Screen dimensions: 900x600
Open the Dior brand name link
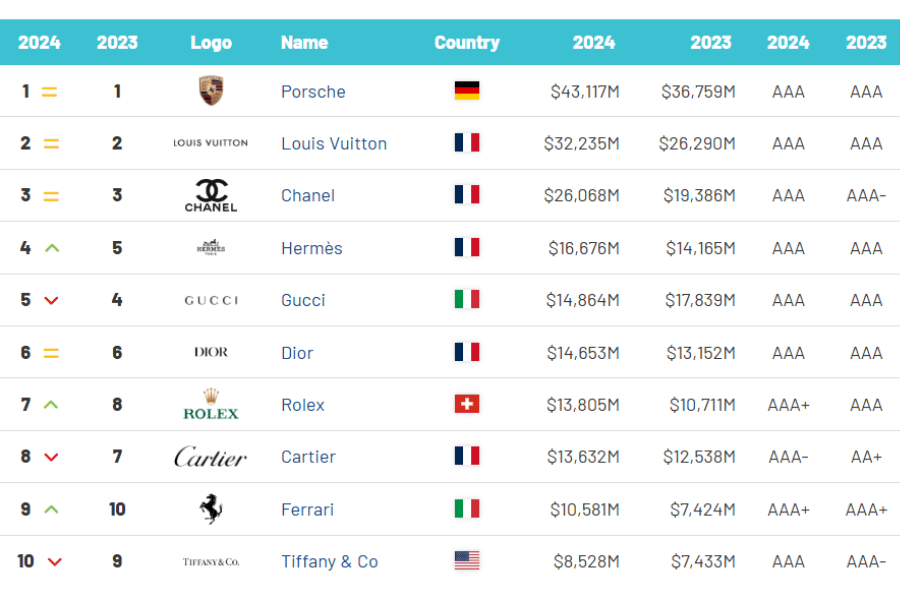pyautogui.click(x=297, y=353)
